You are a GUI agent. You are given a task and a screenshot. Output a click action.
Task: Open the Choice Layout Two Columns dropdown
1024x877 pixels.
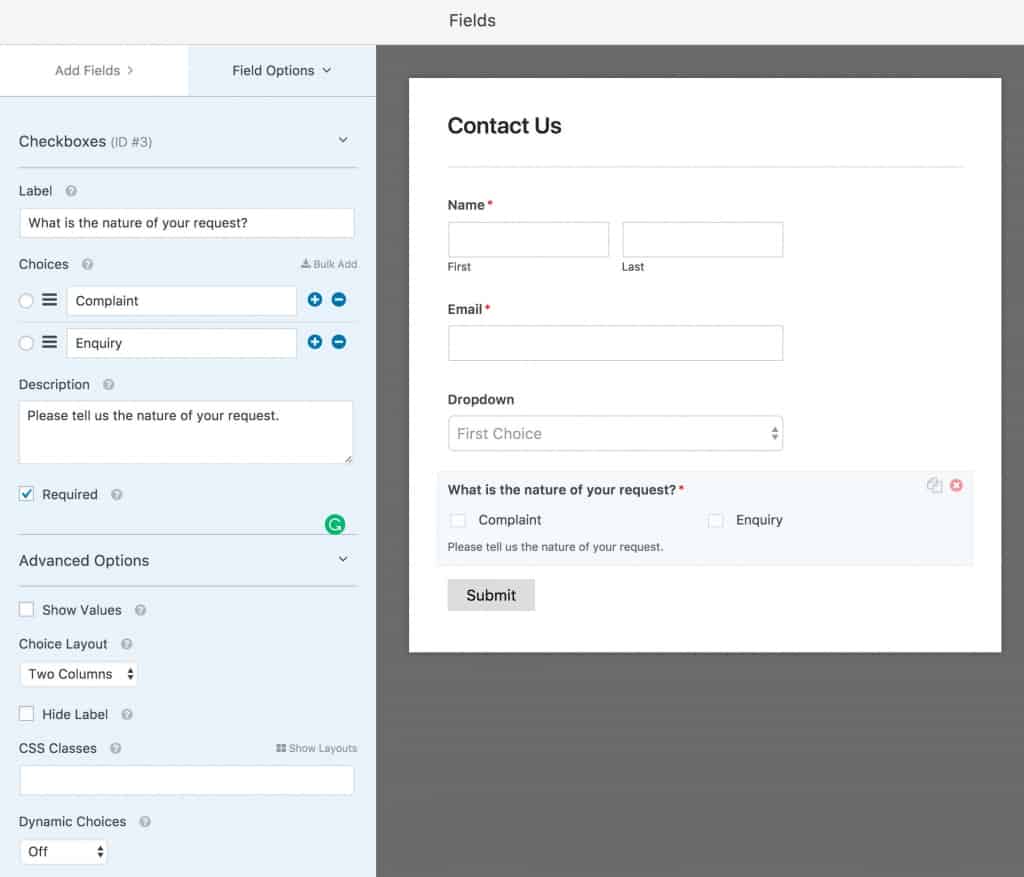coord(78,674)
